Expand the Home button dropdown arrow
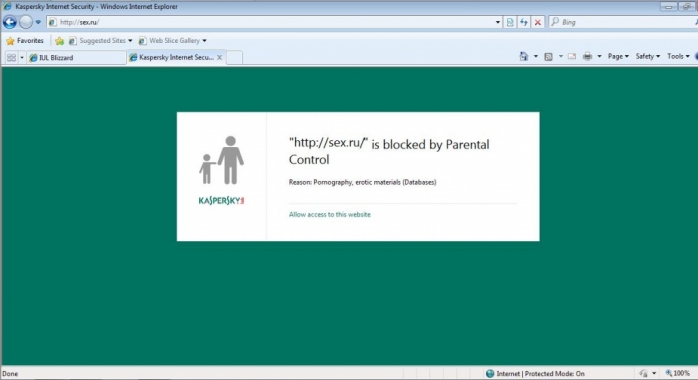Viewport: 698px width, 380px height. click(536, 57)
